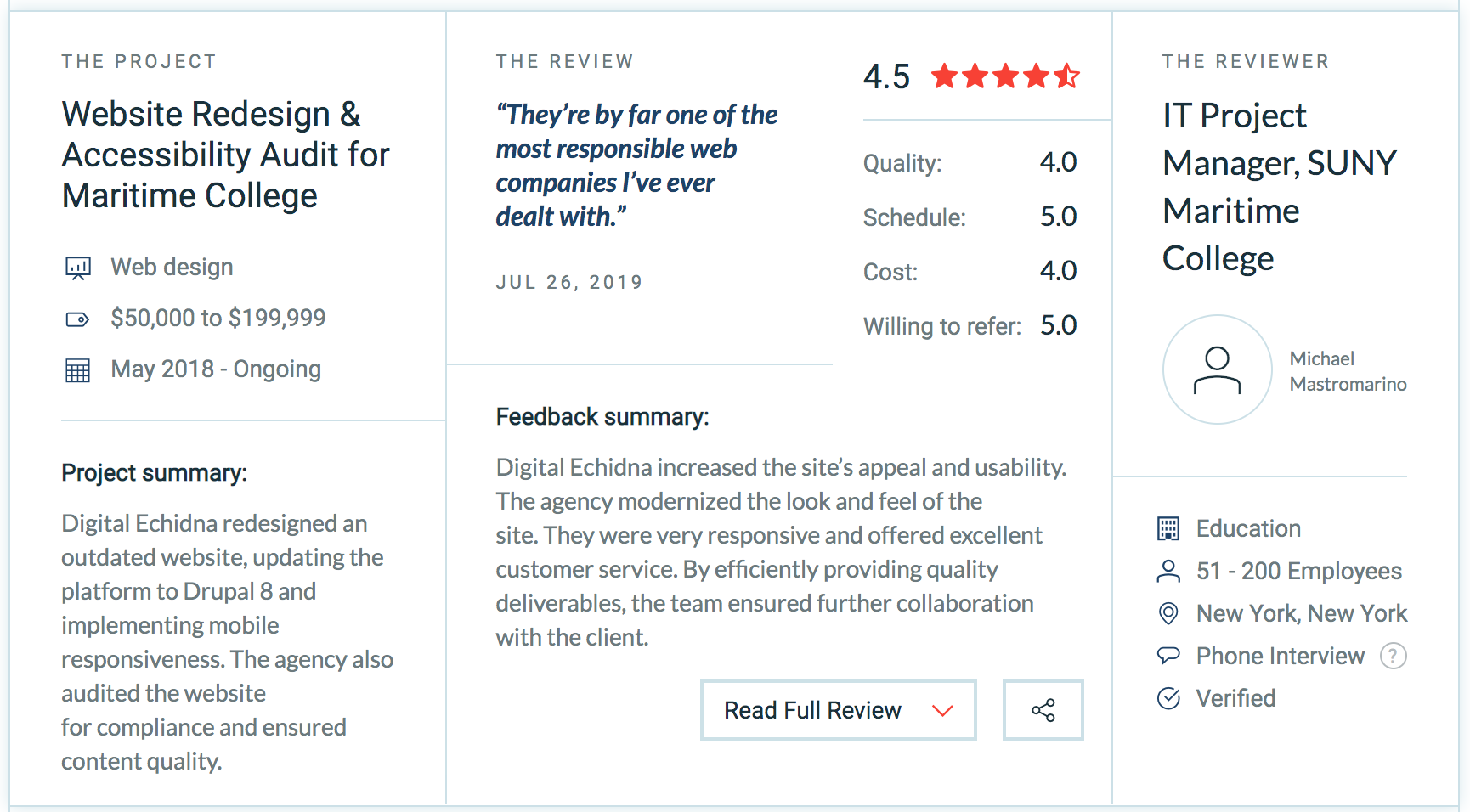Click the red chevron on Read Full Review
The height and width of the screenshot is (812, 1470).
pyautogui.click(x=942, y=711)
